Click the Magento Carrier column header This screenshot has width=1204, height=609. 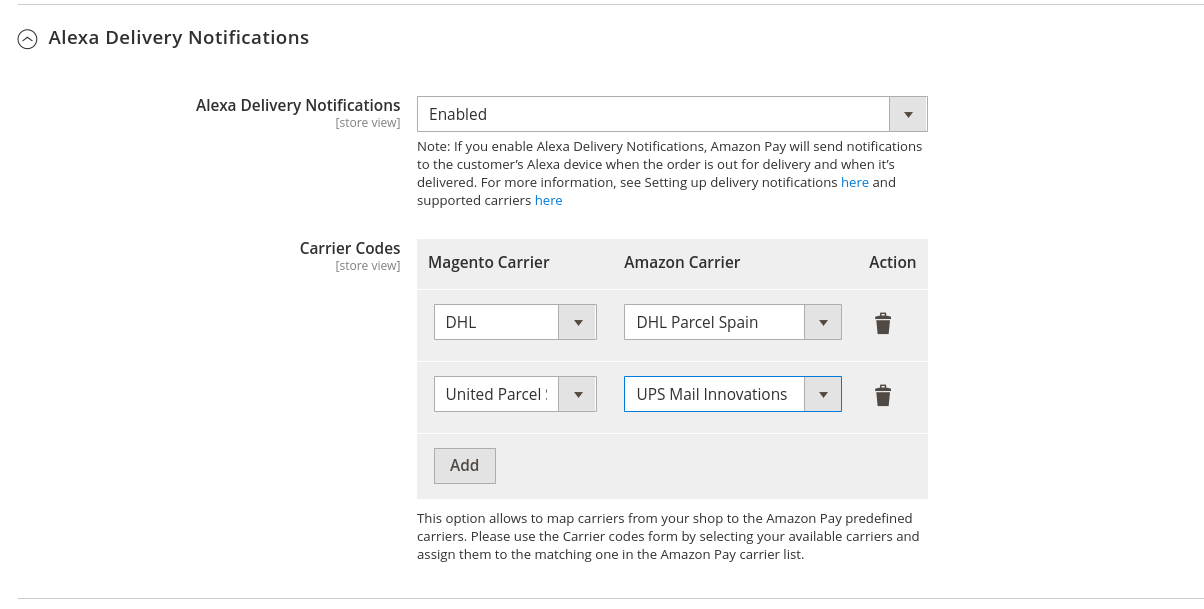pyautogui.click(x=489, y=262)
